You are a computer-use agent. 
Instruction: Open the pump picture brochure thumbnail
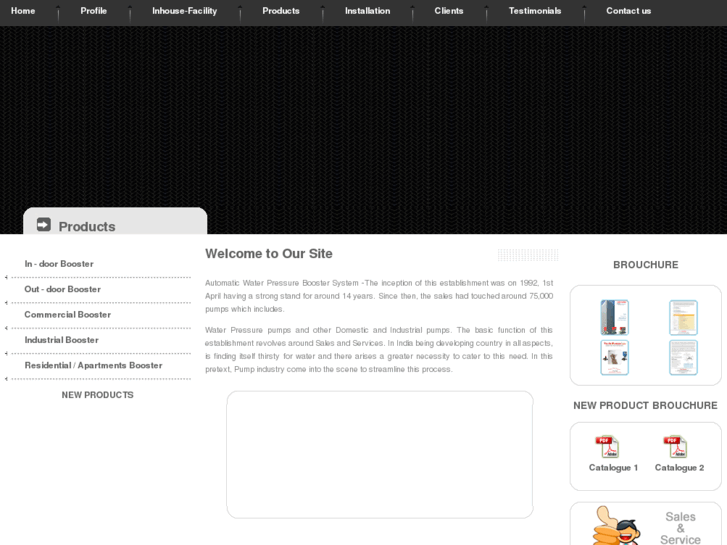614,358
